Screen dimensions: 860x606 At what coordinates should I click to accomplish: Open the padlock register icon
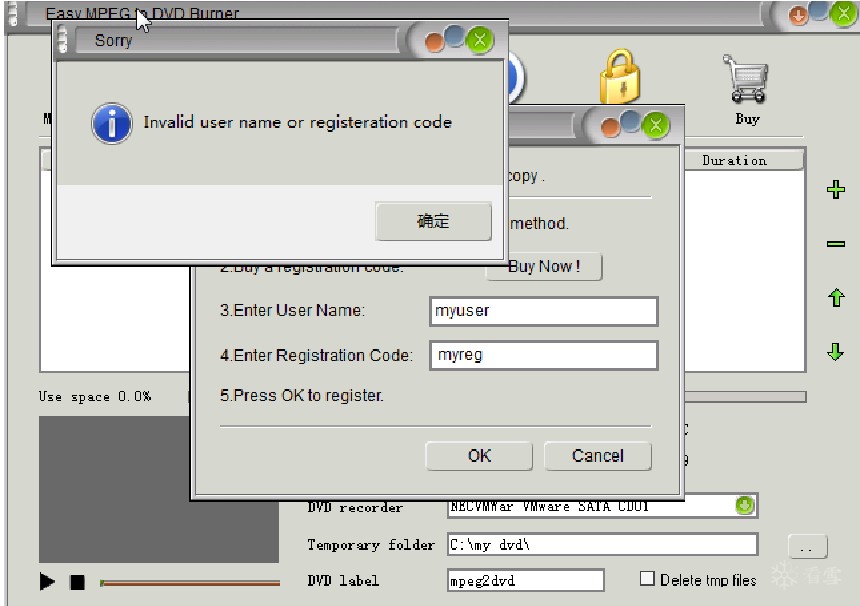620,77
